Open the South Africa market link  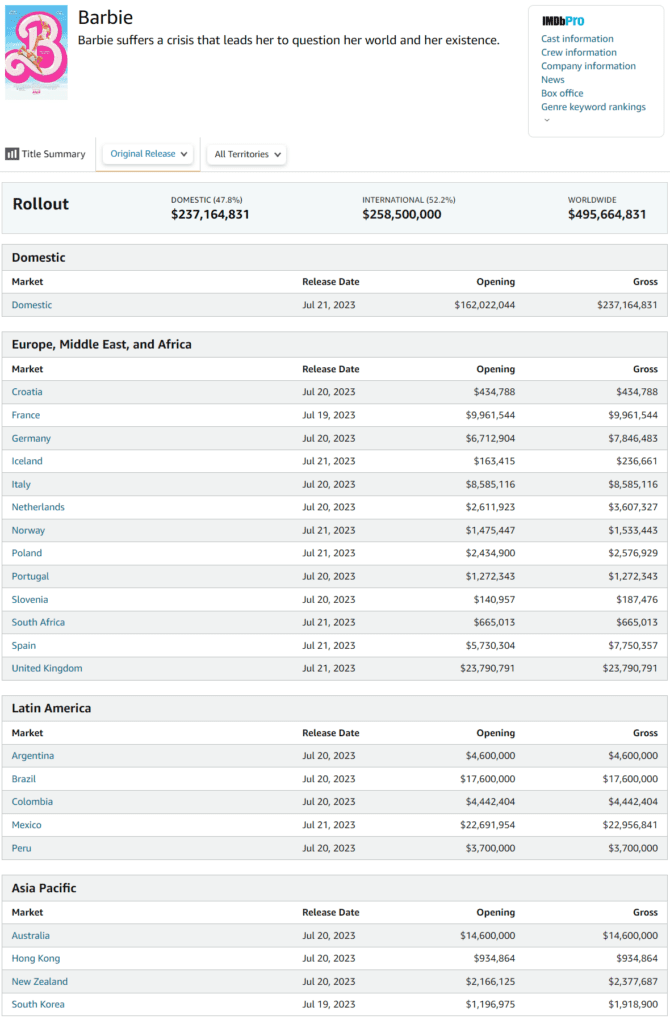coord(38,622)
